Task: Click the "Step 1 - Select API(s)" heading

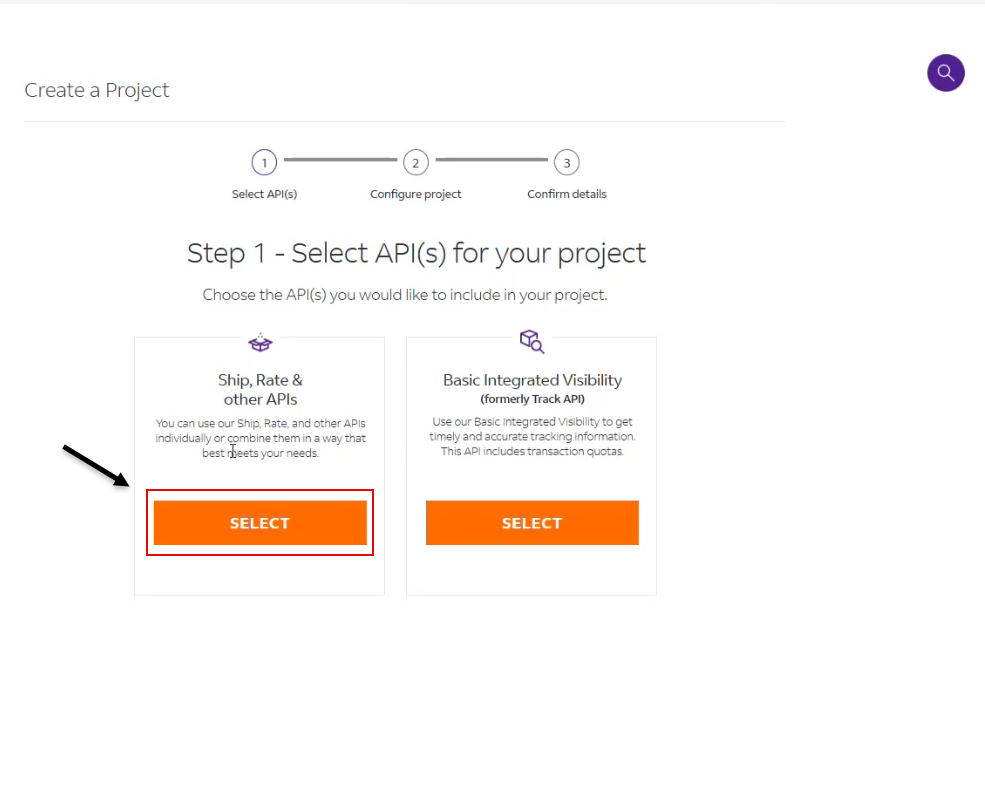Action: coord(416,253)
